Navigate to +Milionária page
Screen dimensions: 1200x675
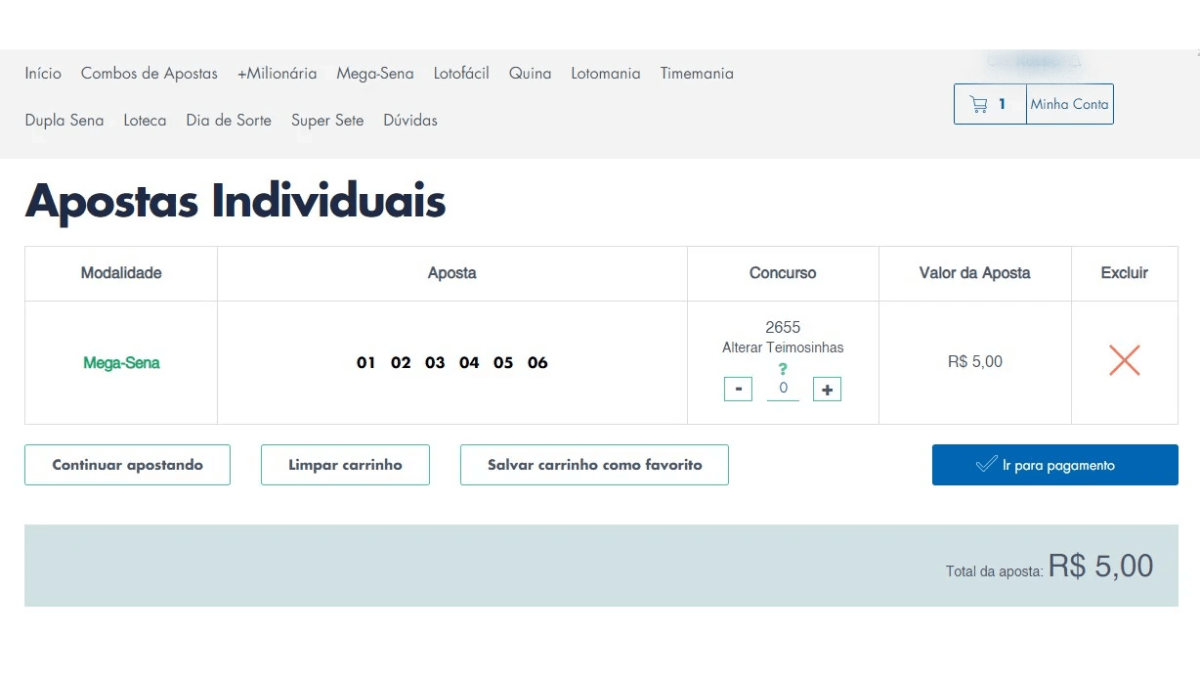tap(277, 73)
